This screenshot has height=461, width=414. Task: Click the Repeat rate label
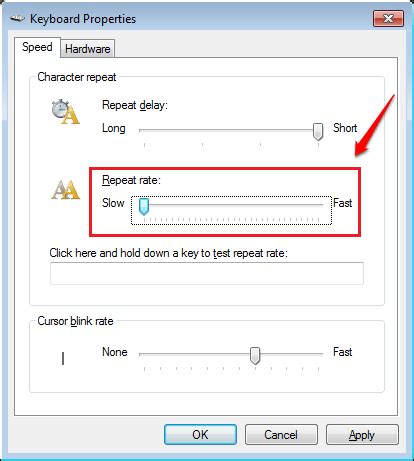[x=131, y=180]
